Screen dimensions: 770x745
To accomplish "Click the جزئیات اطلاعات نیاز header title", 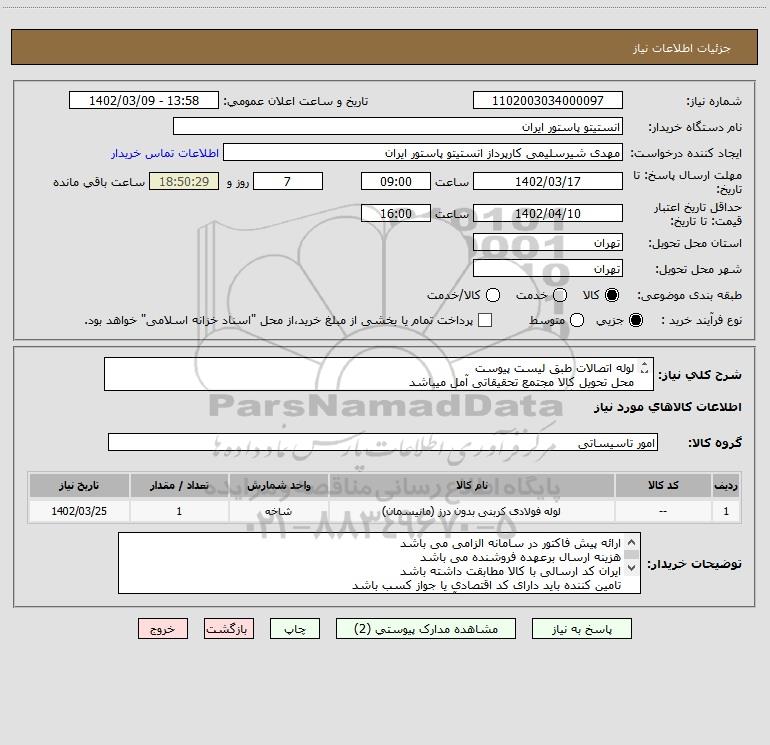I will [682, 48].
